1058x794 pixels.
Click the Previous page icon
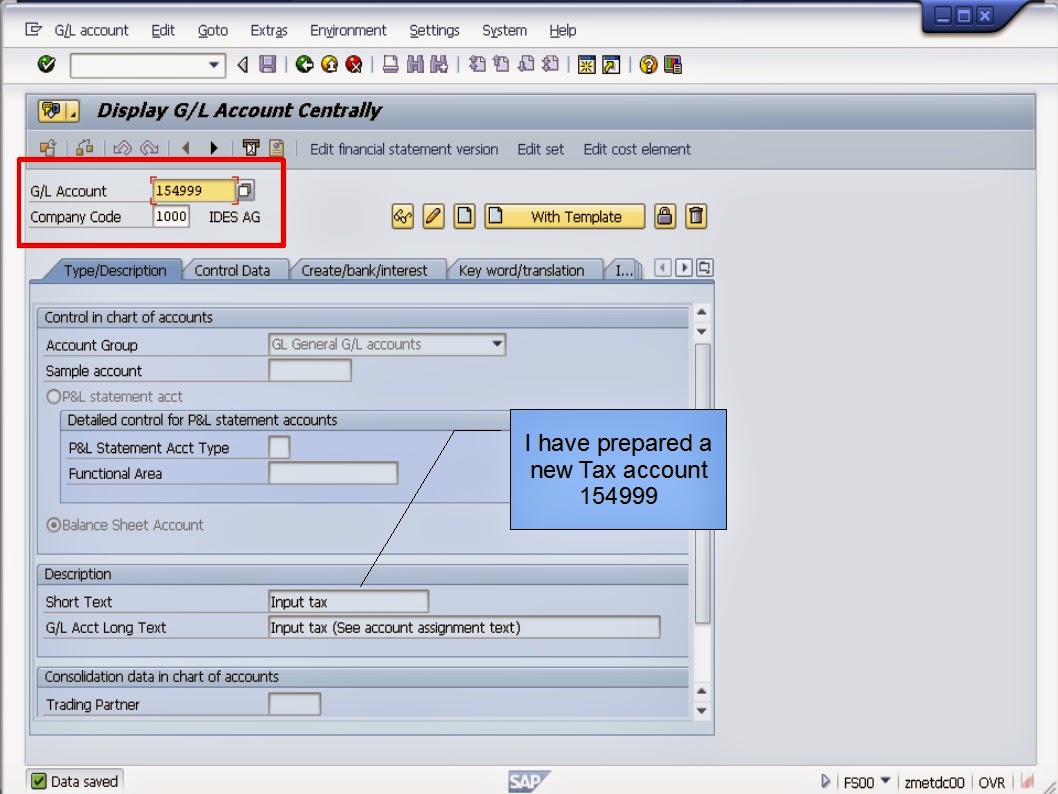(x=501, y=65)
